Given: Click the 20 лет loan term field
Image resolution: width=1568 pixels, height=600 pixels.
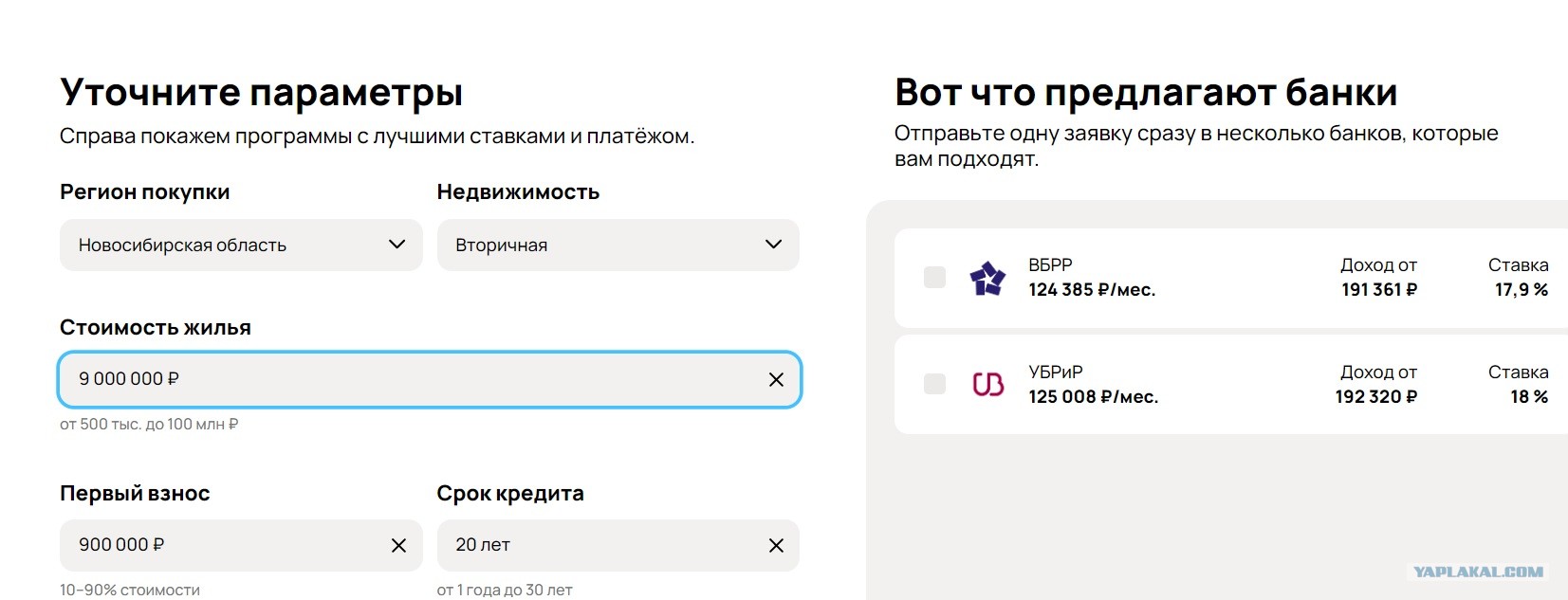Looking at the screenshot, I should (x=618, y=545).
